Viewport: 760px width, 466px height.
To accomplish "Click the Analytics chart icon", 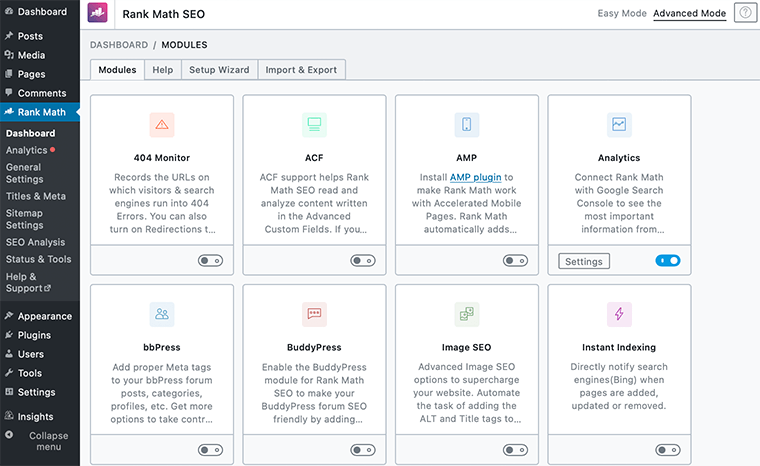I will click(x=619, y=125).
